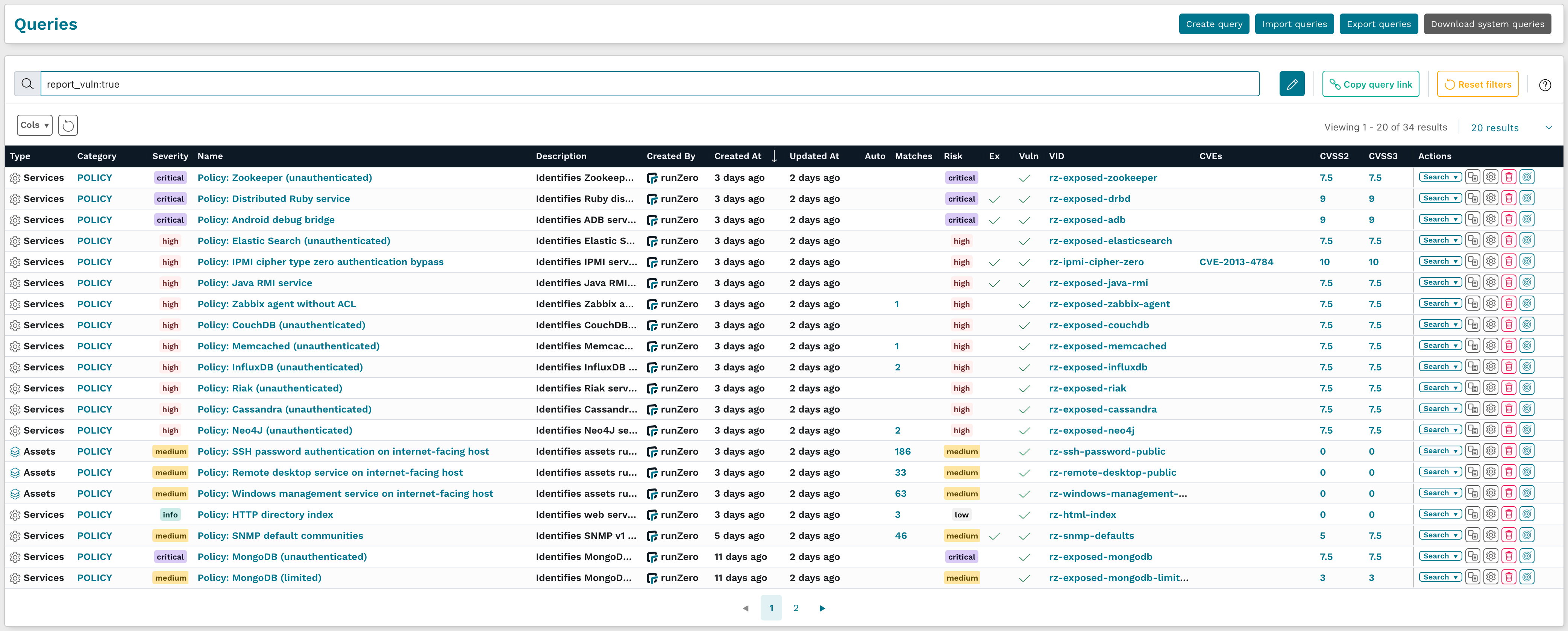Click the Create query button
1568x631 pixels.
click(x=1214, y=24)
